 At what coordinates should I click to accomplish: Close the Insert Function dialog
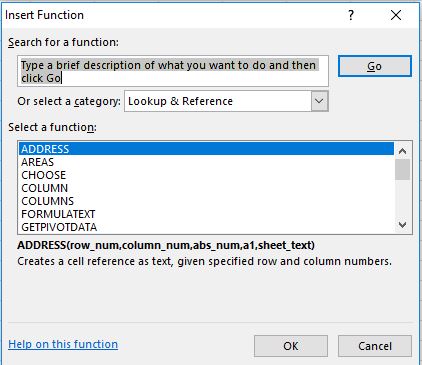396,15
